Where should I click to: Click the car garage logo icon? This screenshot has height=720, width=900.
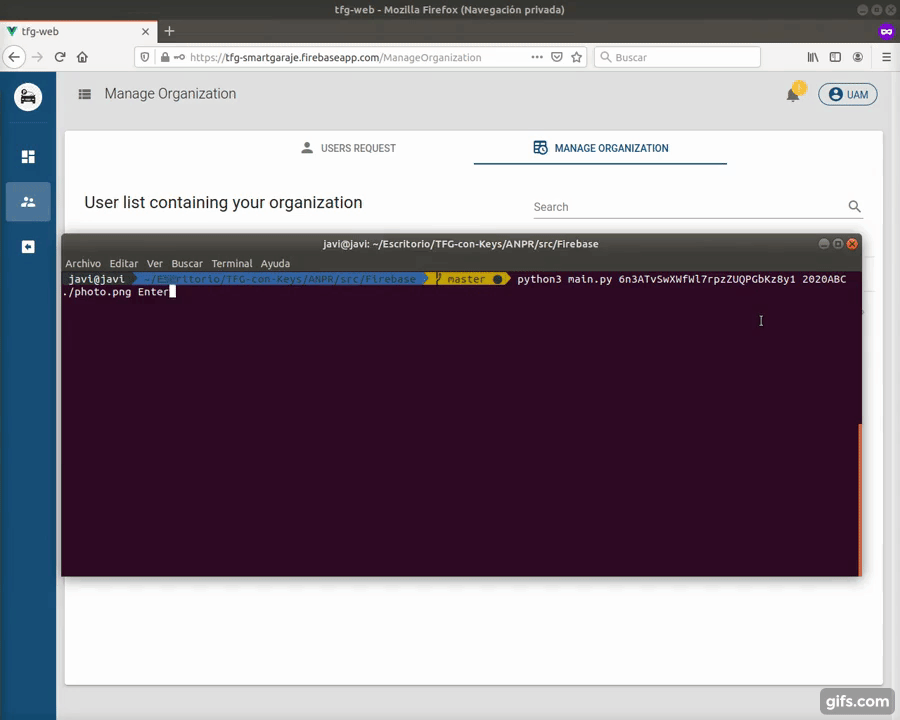pos(28,97)
